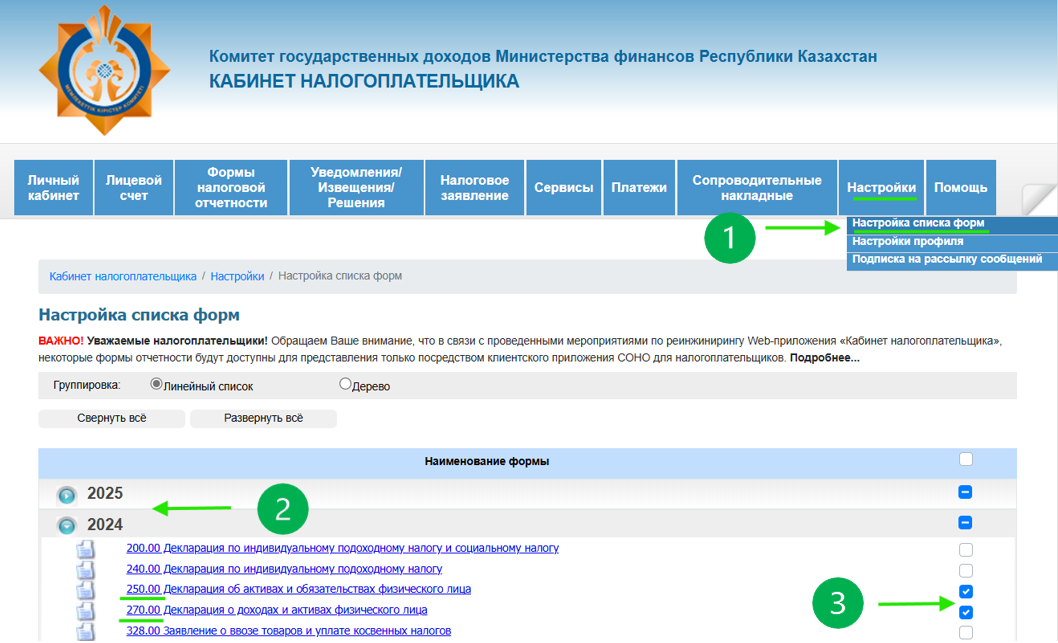Click document icon beside form 200.00
This screenshot has width=1058, height=643.
tap(85, 549)
